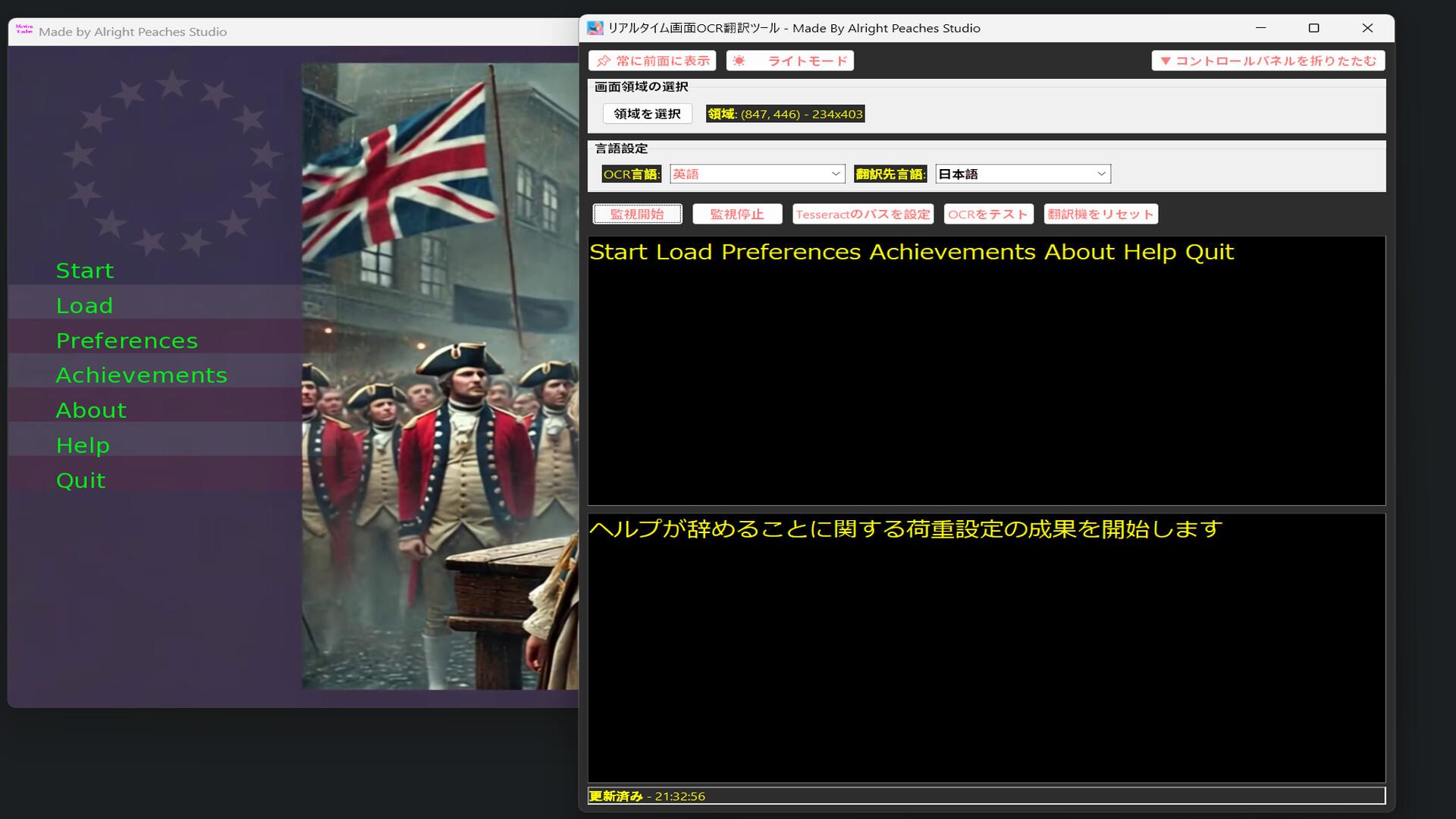Select Achievements in the game menu
This screenshot has height=819, width=1456.
coord(141,375)
